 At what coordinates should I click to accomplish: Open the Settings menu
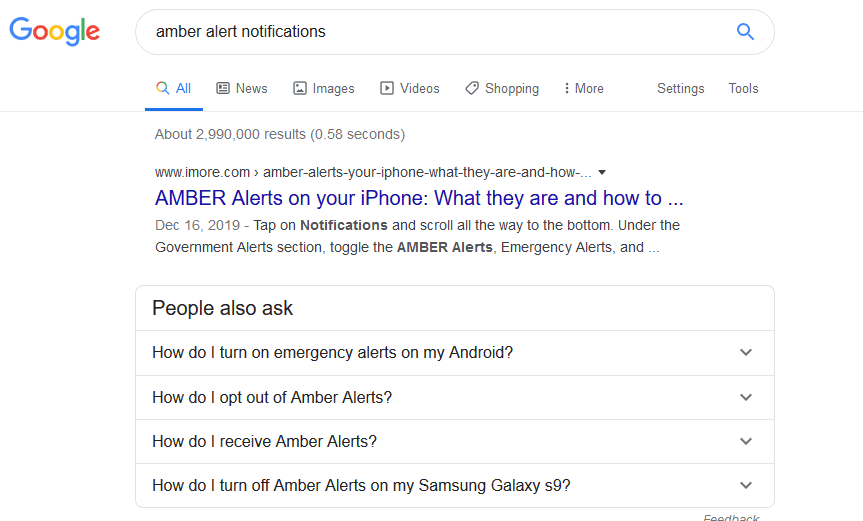coord(680,88)
